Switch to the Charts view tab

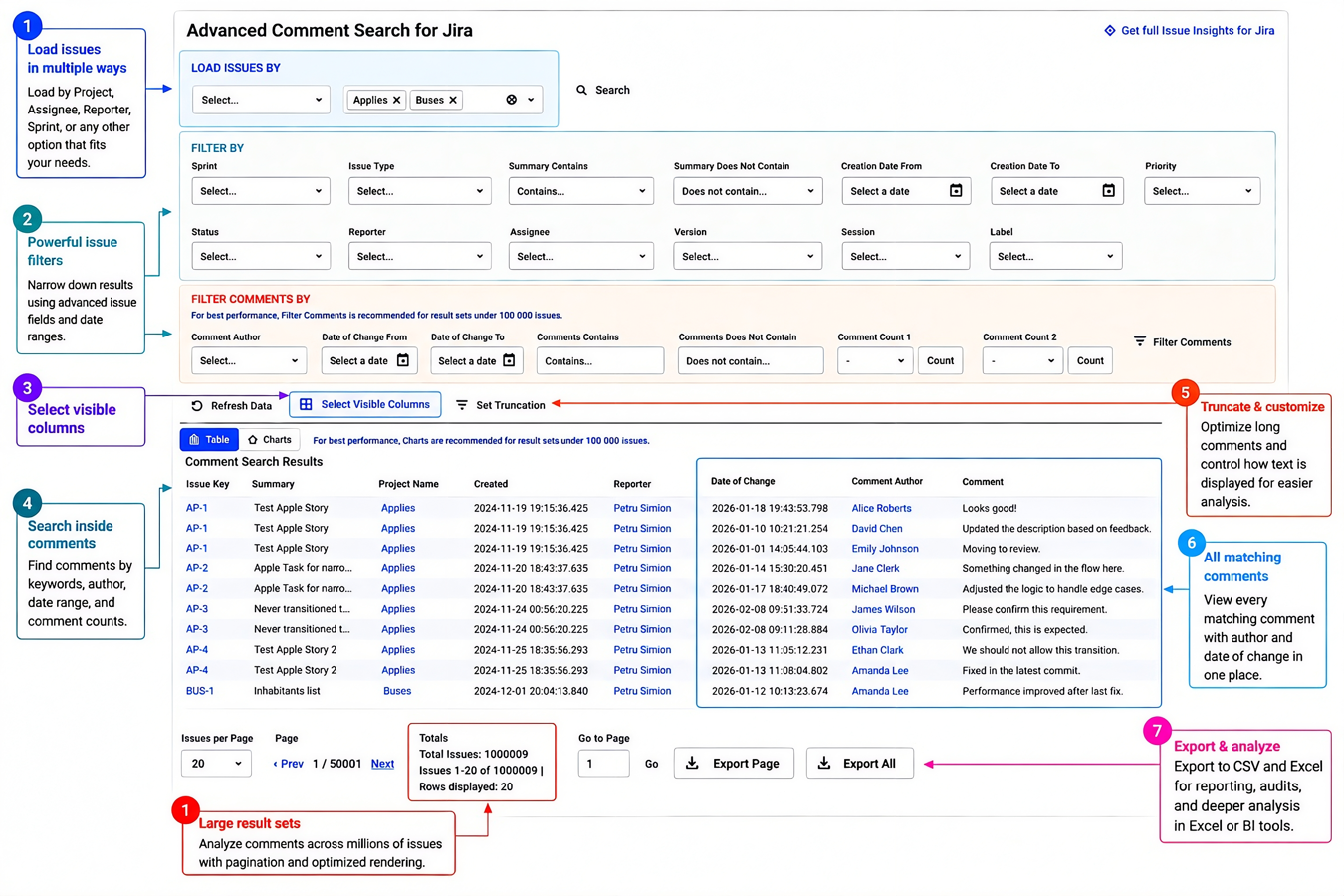point(269,439)
